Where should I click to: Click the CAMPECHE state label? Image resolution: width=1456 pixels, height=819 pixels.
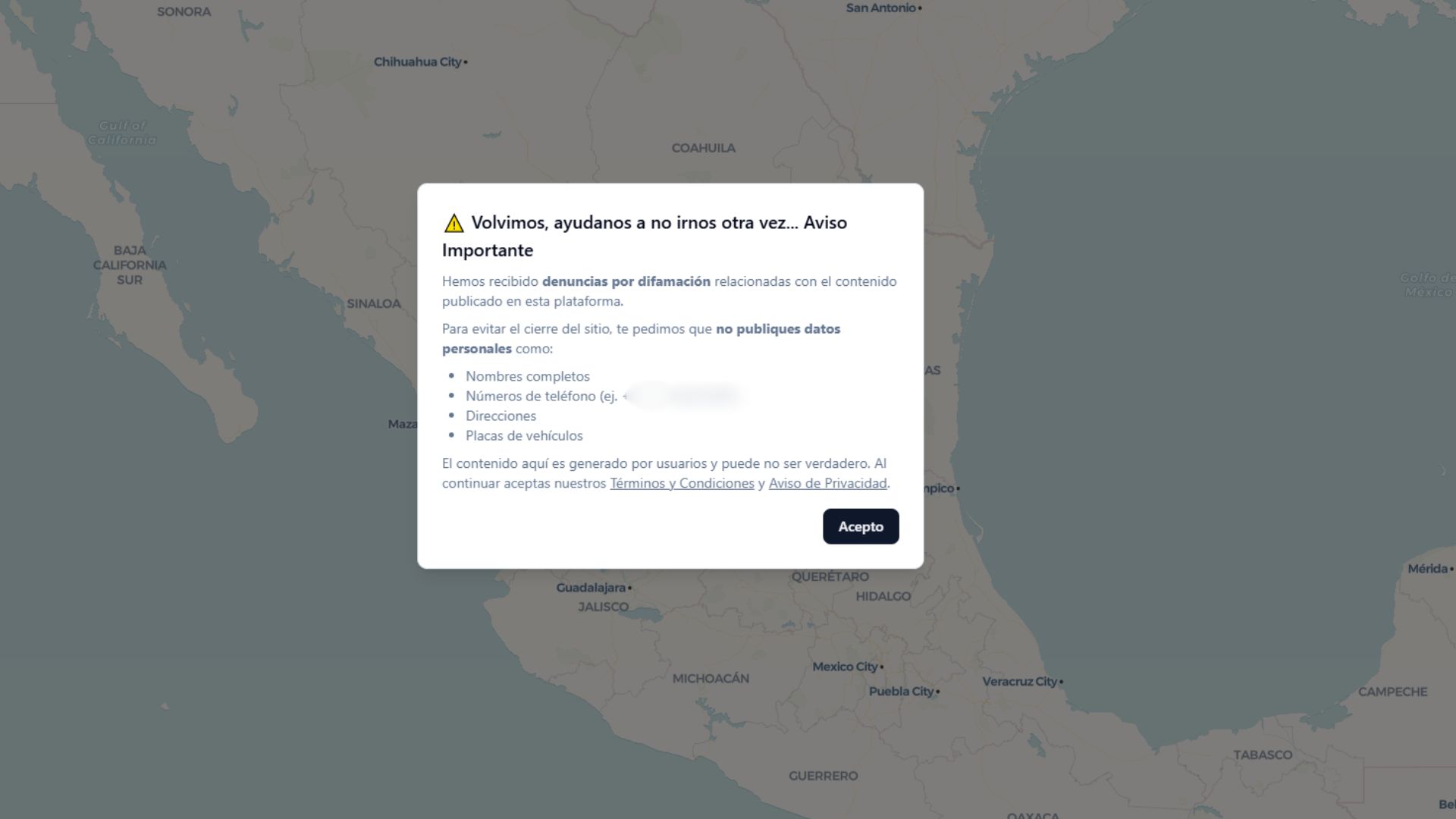(x=1392, y=692)
